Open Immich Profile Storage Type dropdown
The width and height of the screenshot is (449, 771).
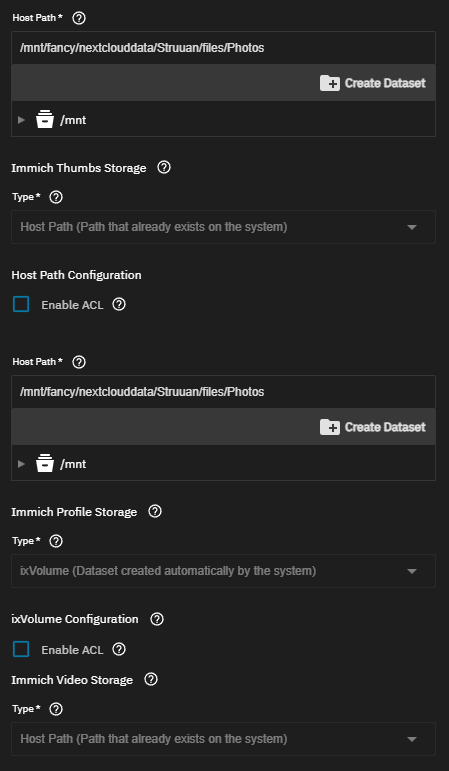pos(223,571)
